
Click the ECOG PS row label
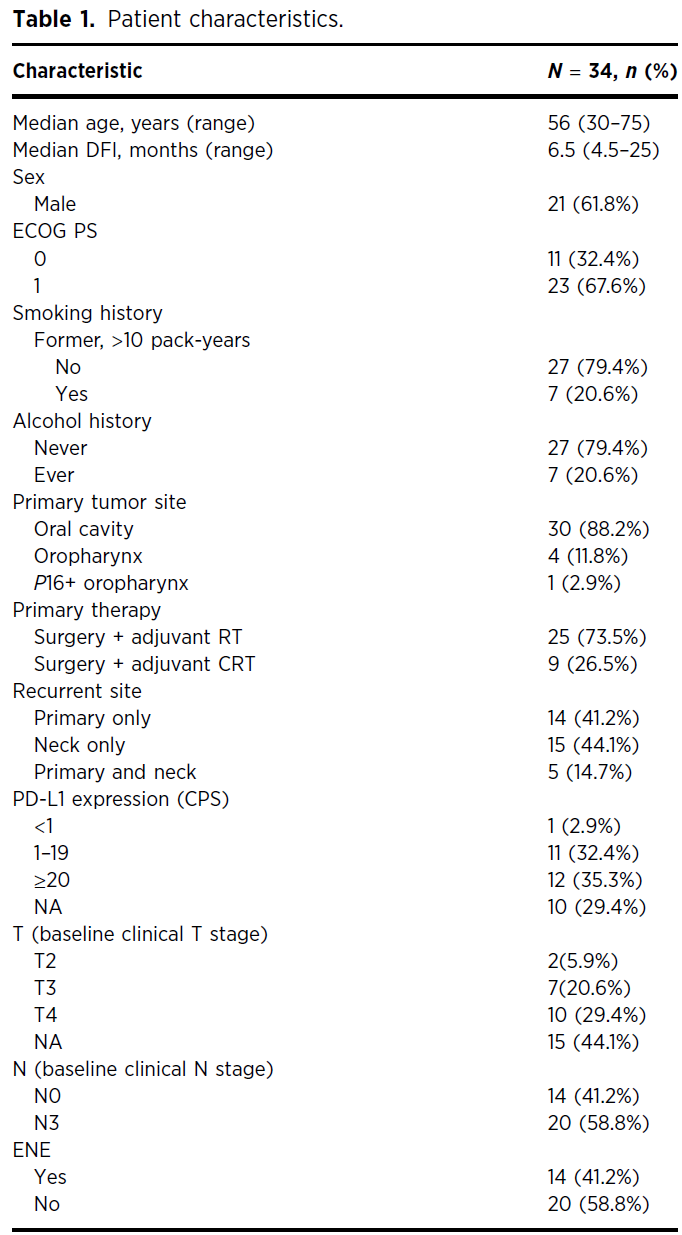[55, 231]
